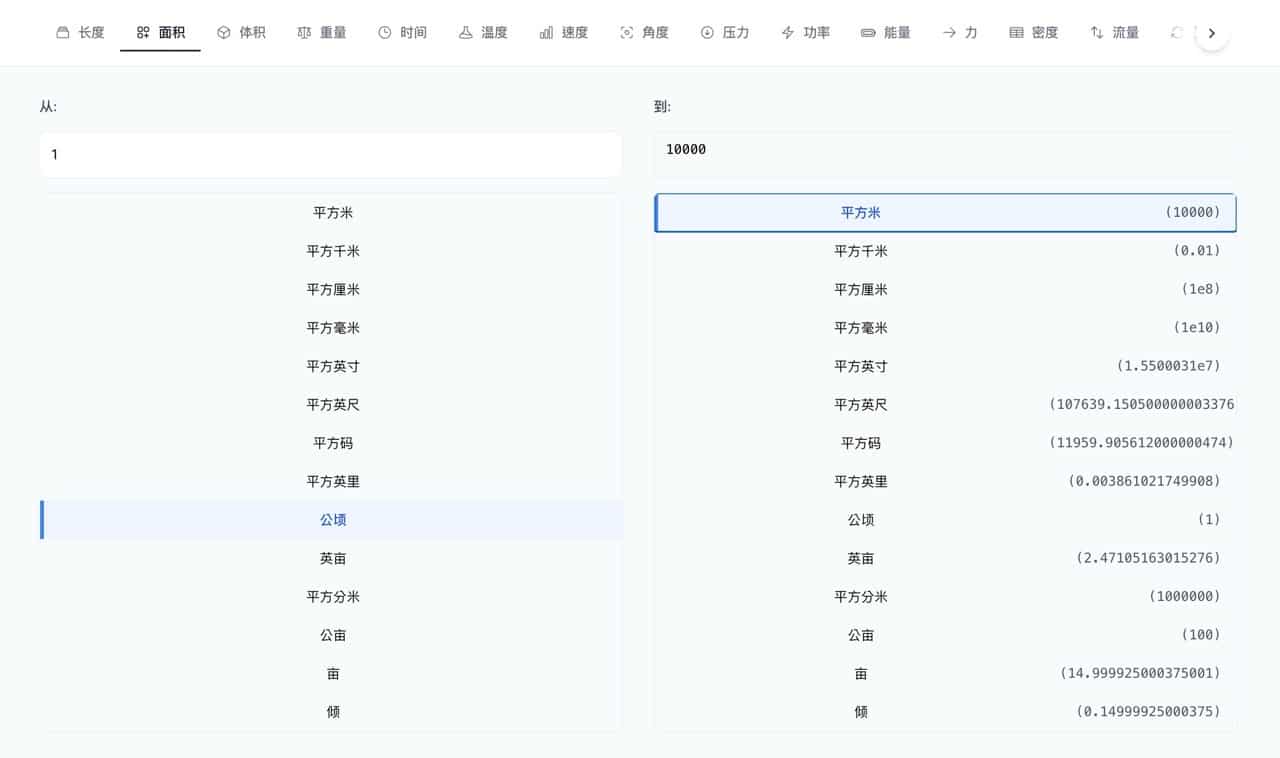Click highlighted 公顷 in the 从 list
This screenshot has width=1280, height=758.
tap(331, 520)
